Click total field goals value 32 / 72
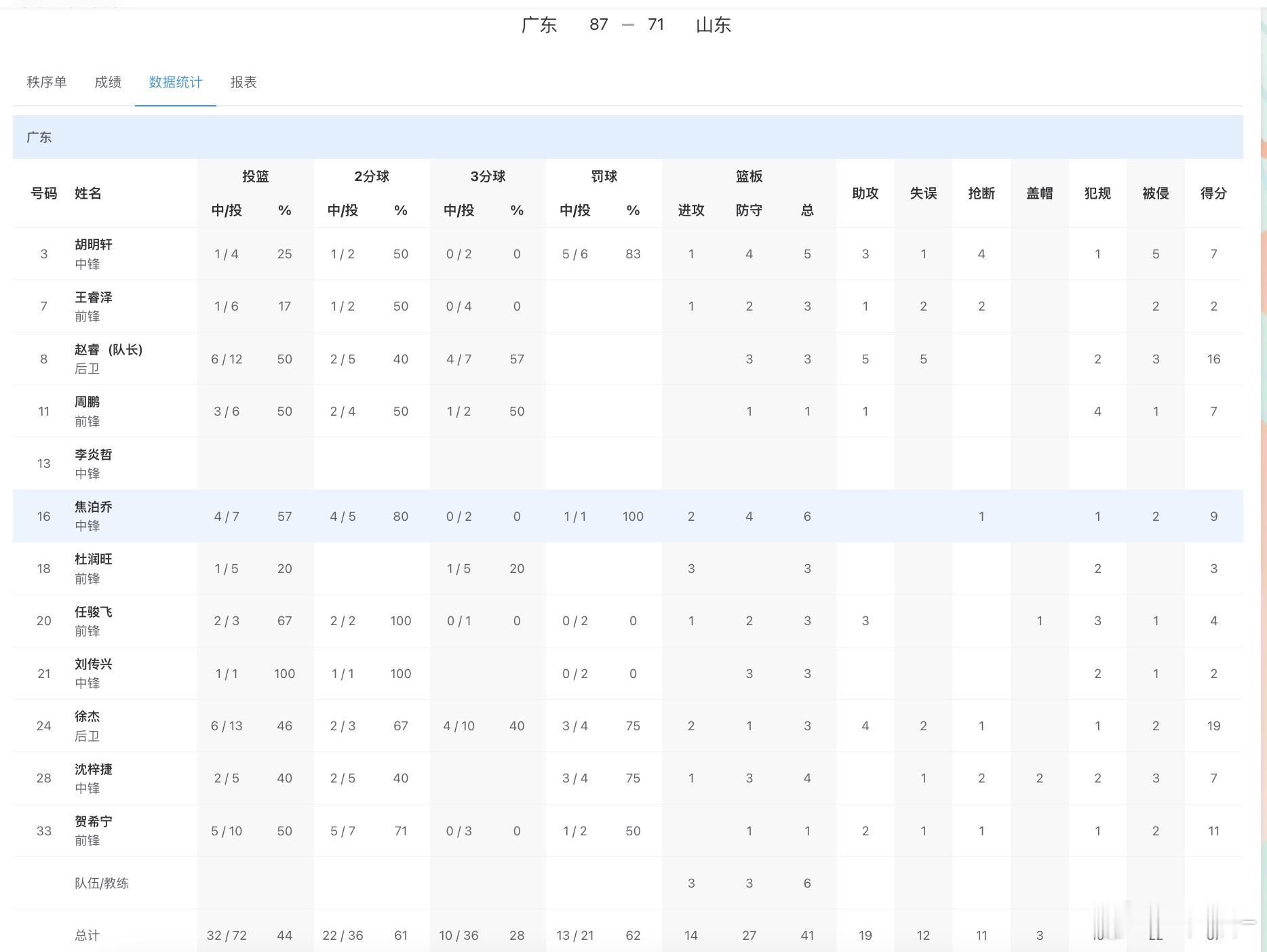The height and width of the screenshot is (952, 1267). [x=227, y=935]
